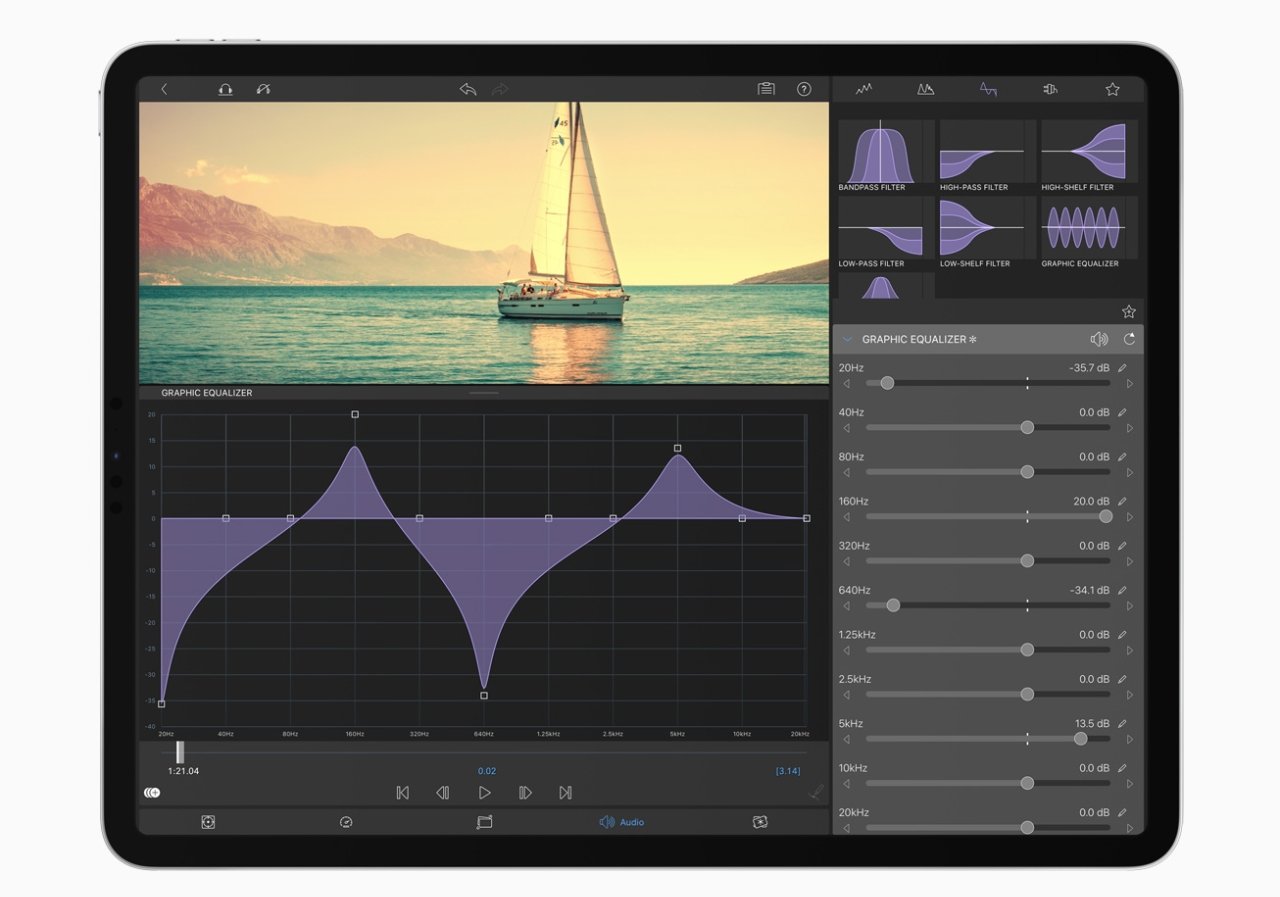Open the audio plug-in effects tab

1050,89
